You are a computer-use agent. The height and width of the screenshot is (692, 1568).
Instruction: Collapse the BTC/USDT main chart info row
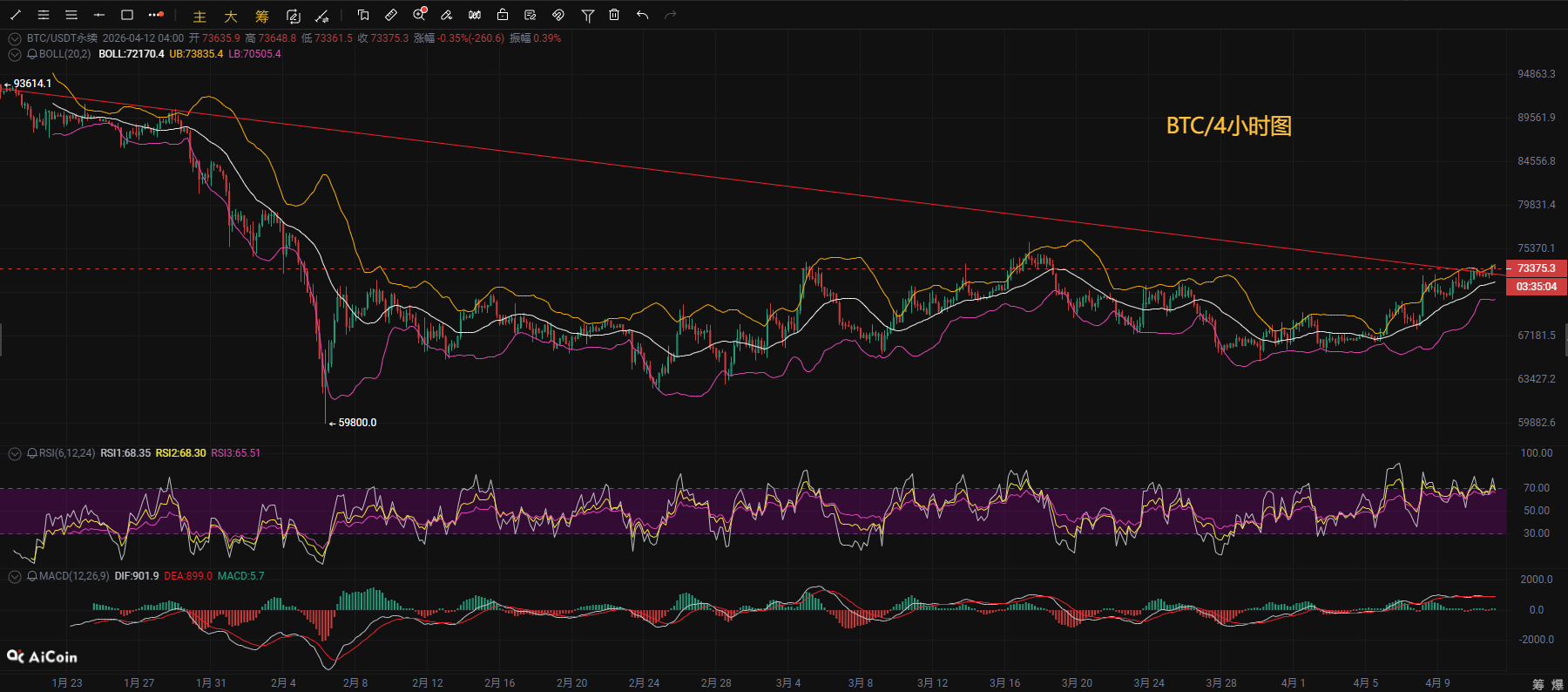pos(15,38)
